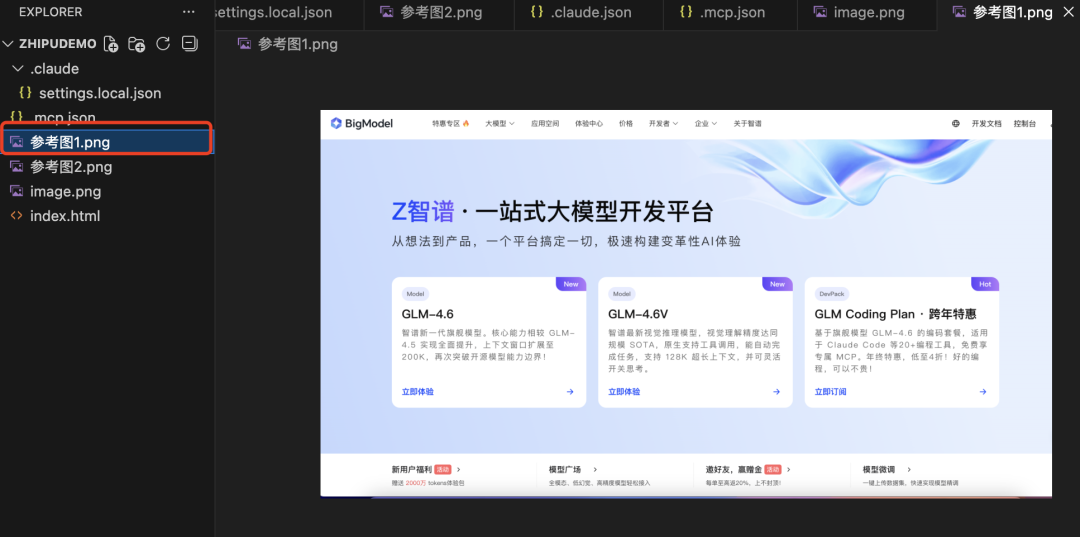1080x537 pixels.
Task: Expand the 企业 dropdown in the preview
Action: [706, 124]
